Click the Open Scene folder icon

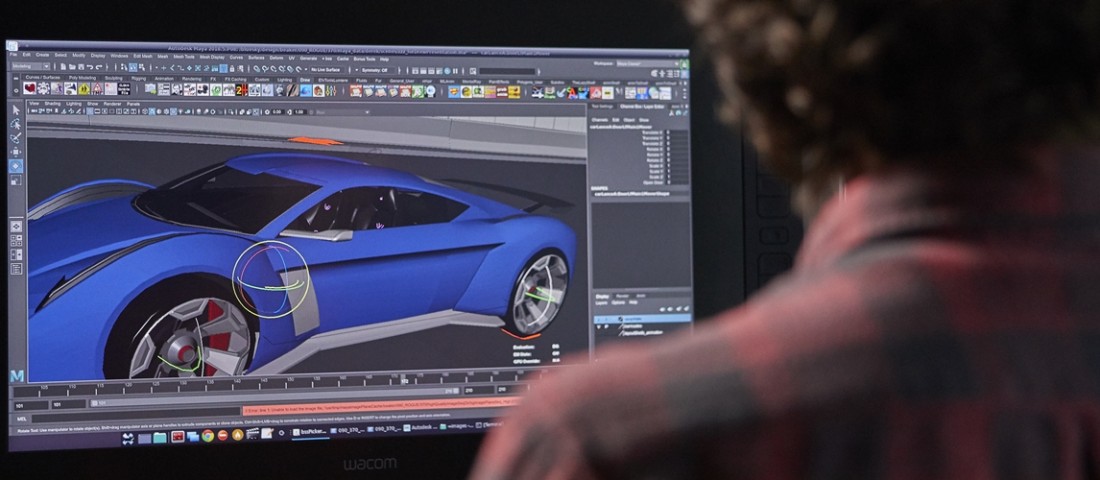(x=72, y=67)
